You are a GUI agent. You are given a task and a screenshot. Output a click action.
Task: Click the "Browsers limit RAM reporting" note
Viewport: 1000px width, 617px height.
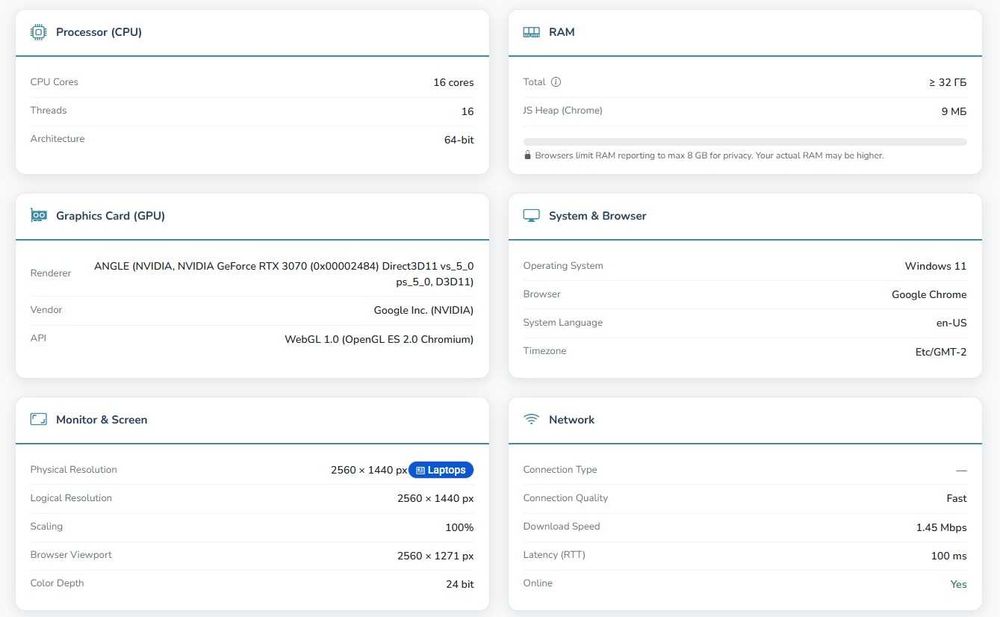point(709,155)
